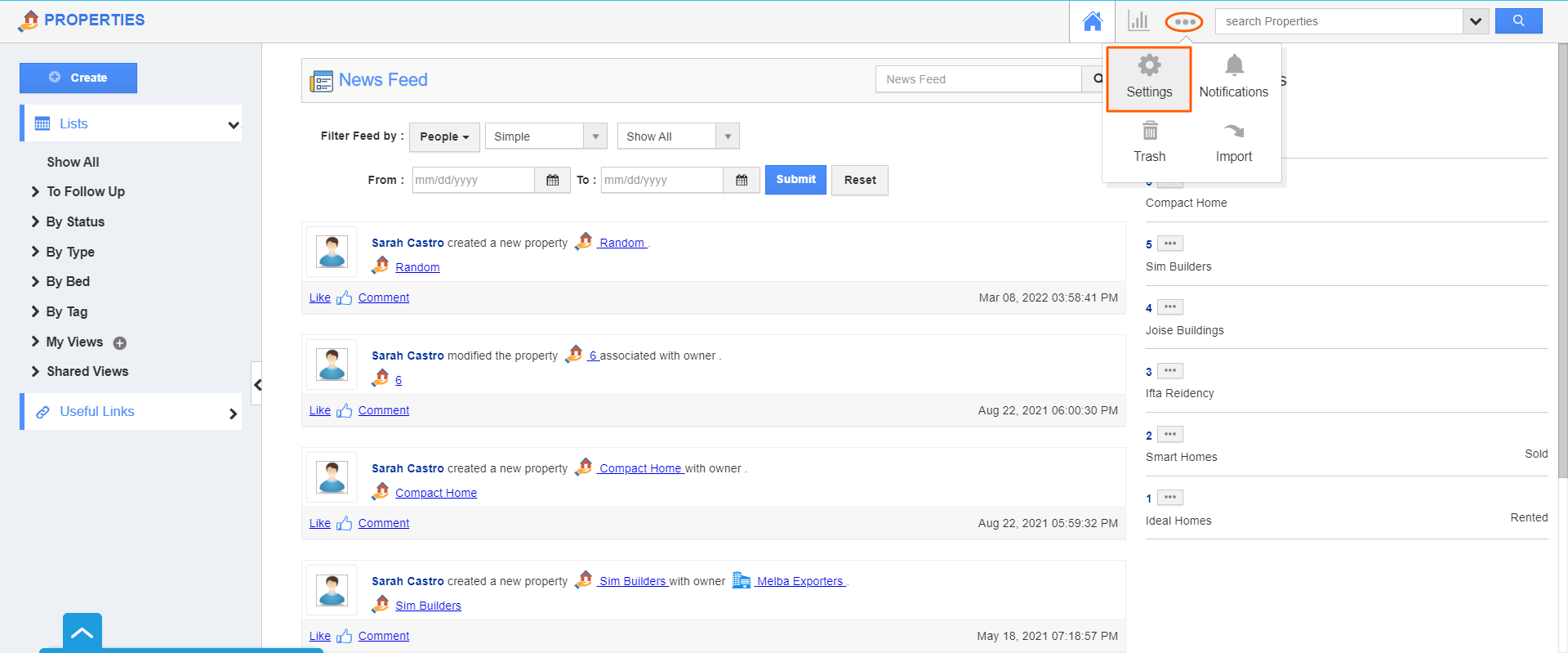Viewport: 1568px width, 653px height.
Task: Open options for property 3 Ifta Reidency
Action: point(1170,371)
